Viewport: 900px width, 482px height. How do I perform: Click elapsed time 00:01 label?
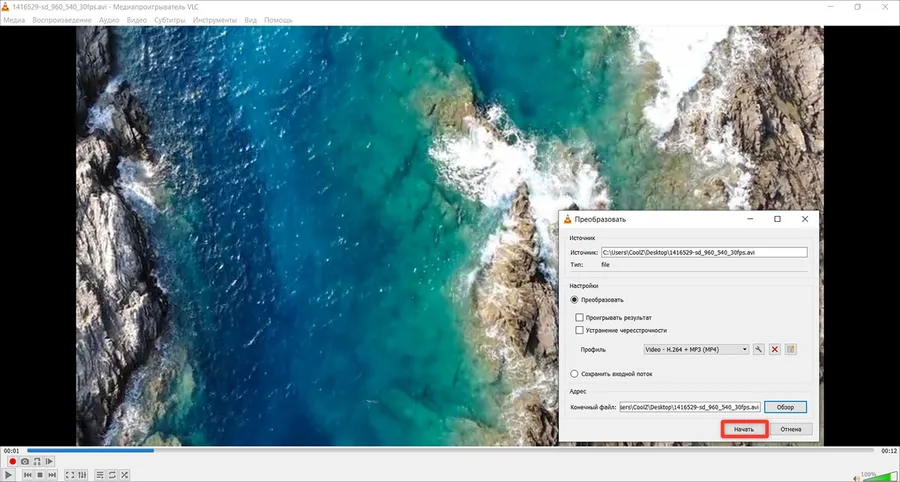point(11,451)
